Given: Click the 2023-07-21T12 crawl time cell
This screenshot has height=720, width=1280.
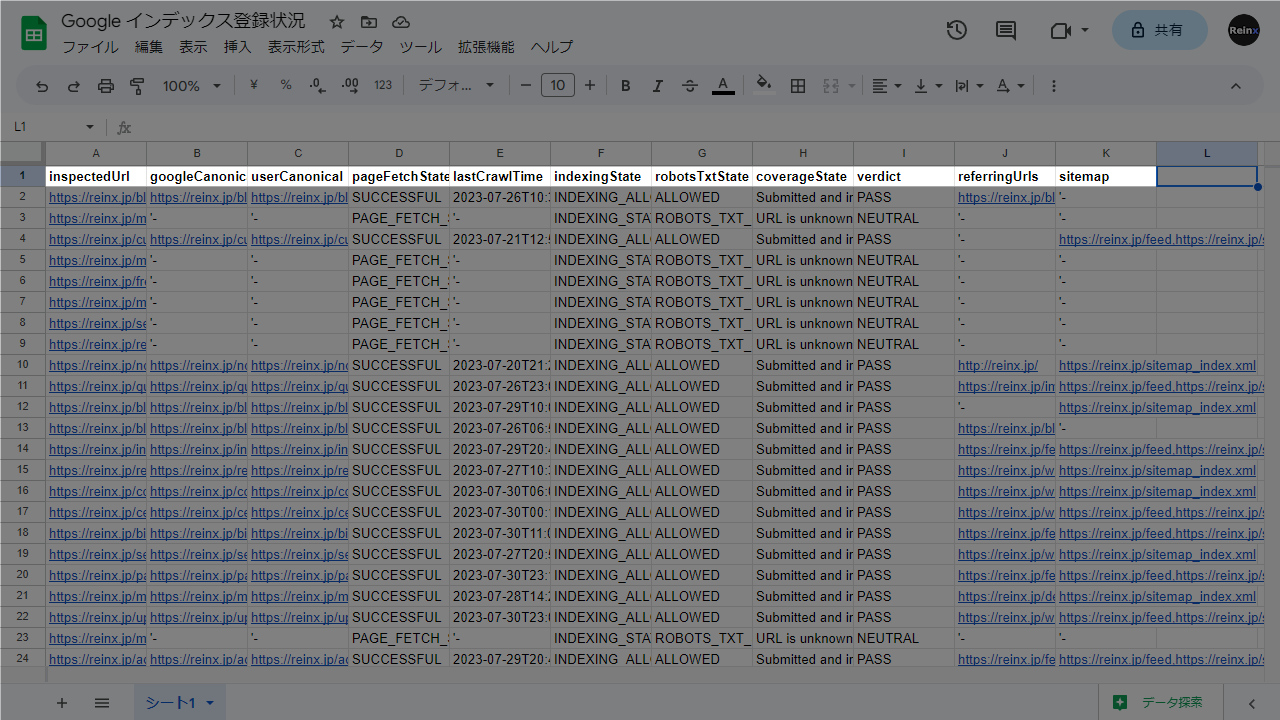Looking at the screenshot, I should (500, 239).
